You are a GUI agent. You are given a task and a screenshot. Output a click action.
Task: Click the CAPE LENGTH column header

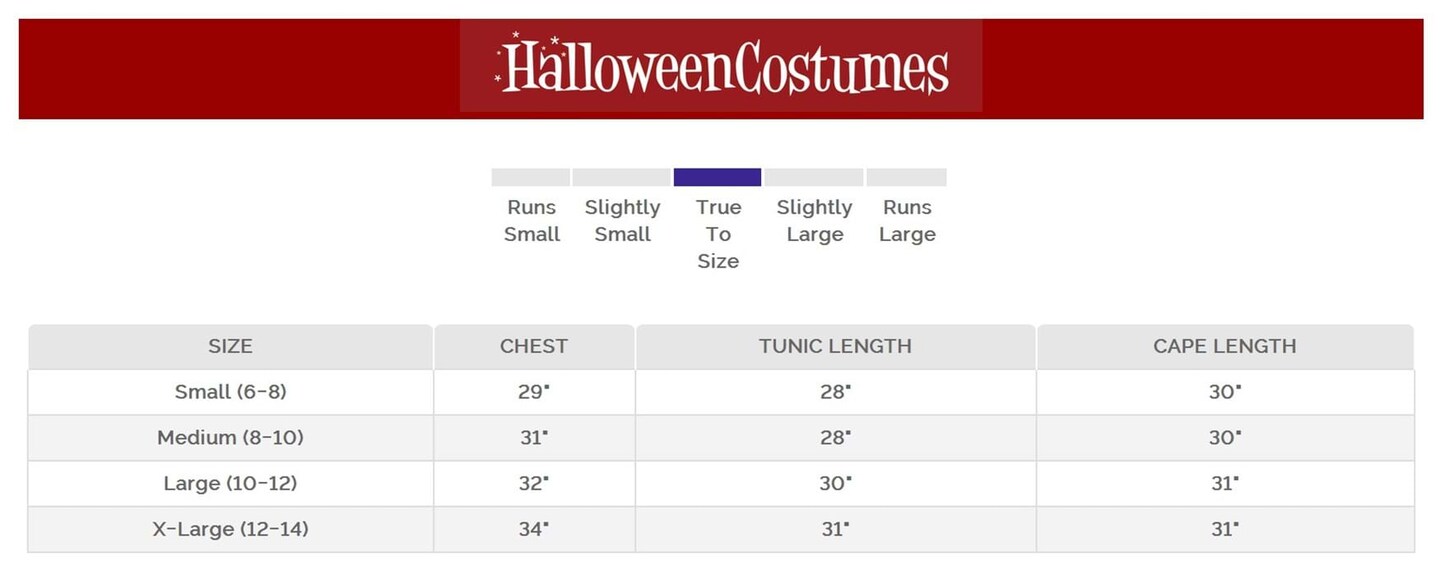[1224, 347]
